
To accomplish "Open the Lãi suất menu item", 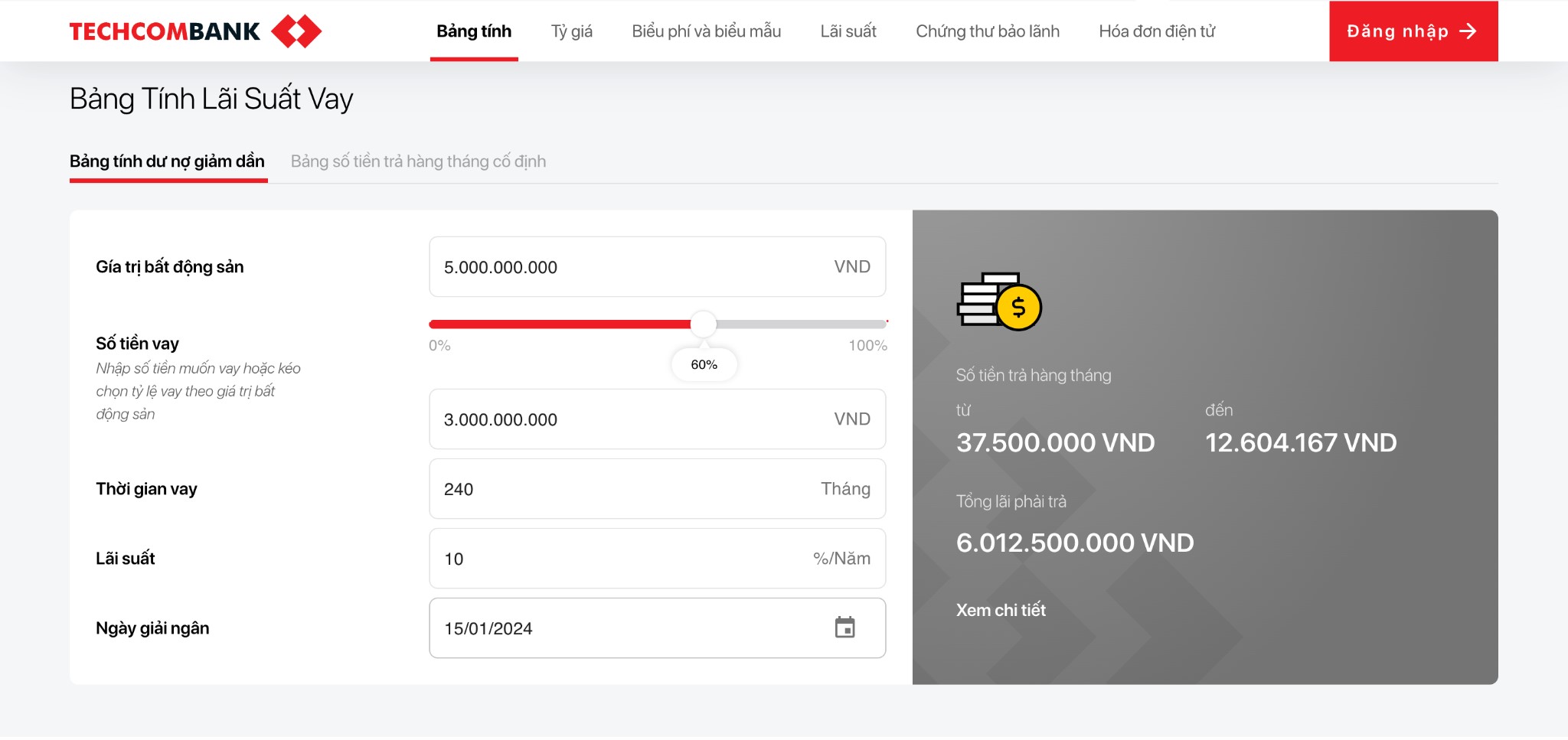I will point(848,31).
